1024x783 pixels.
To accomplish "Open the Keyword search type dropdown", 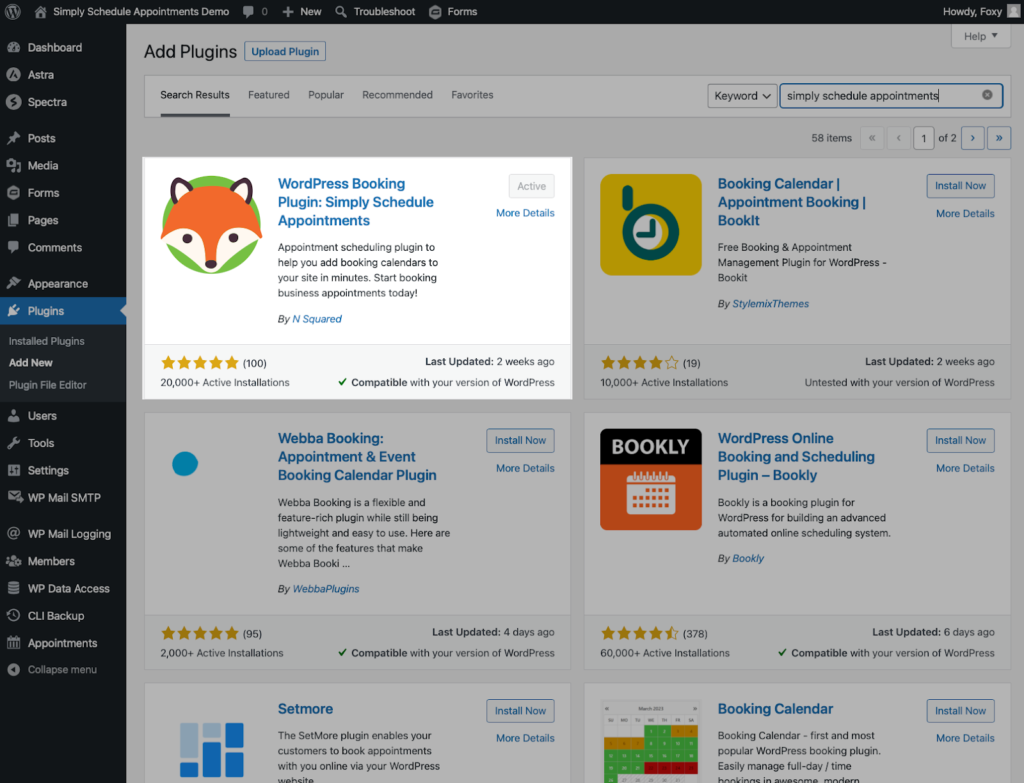I will point(742,96).
